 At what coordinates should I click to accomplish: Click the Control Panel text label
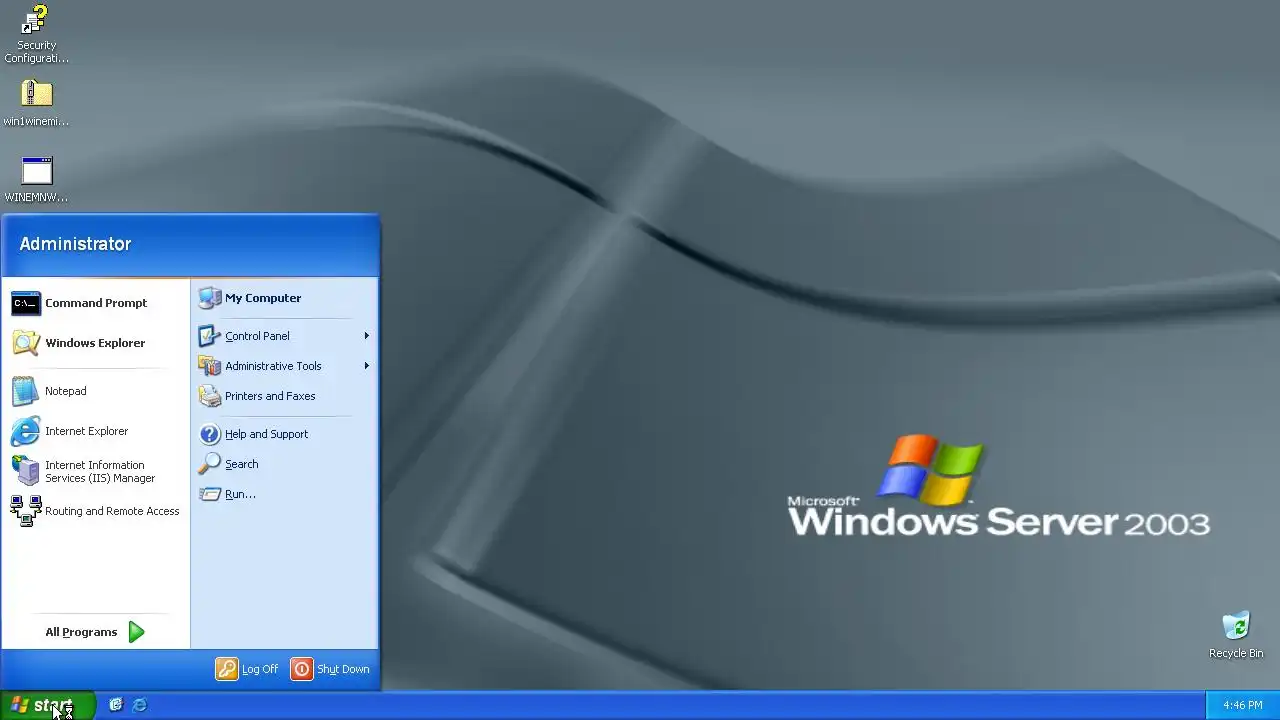pyautogui.click(x=257, y=336)
